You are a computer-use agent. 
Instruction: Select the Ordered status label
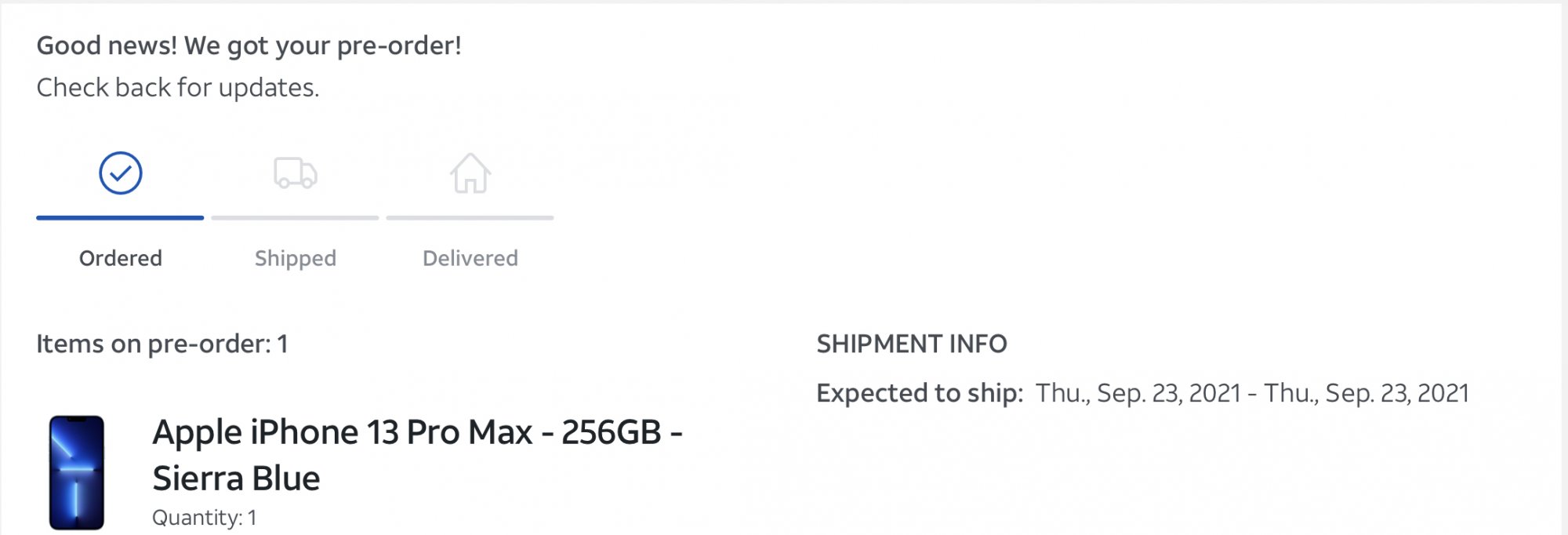point(120,258)
